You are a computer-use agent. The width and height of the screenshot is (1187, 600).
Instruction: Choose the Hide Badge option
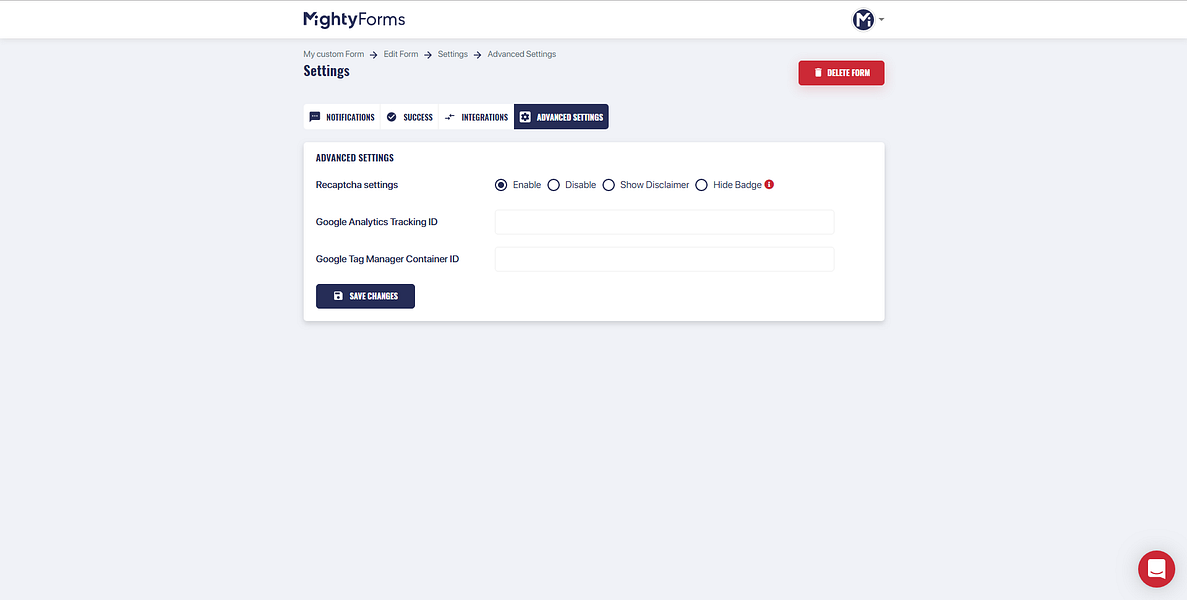tap(700, 184)
